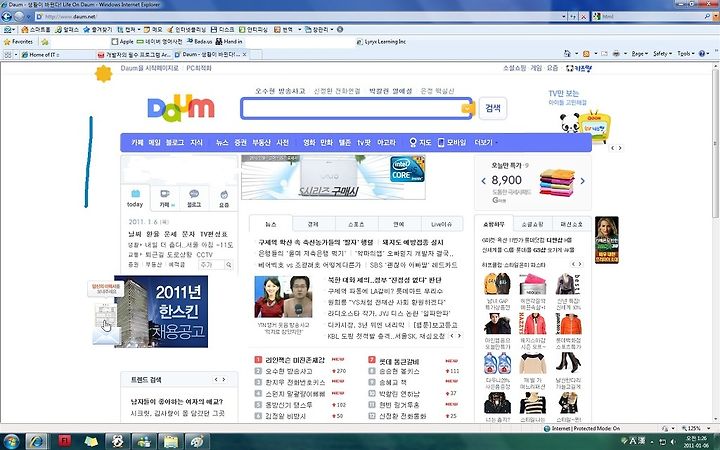Image resolution: width=720 pixels, height=450 pixels.
Task: Open the 지도 map pin icon
Action: coord(413,143)
